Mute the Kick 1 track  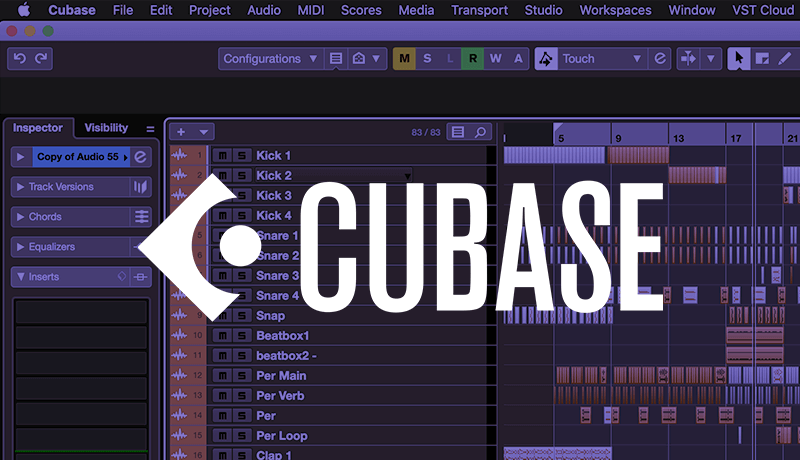click(222, 156)
